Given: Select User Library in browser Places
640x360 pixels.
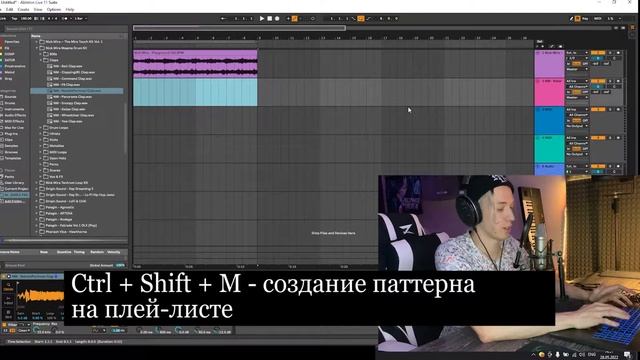Looking at the screenshot, I should [x=14, y=183].
